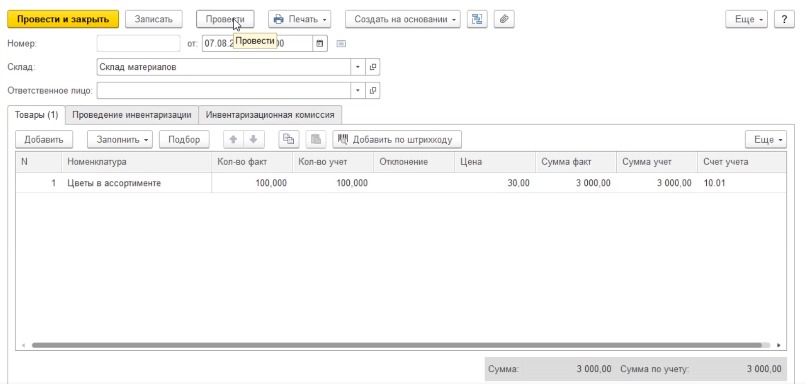
Task: Open the calendar picker for date
Action: pyautogui.click(x=319, y=44)
